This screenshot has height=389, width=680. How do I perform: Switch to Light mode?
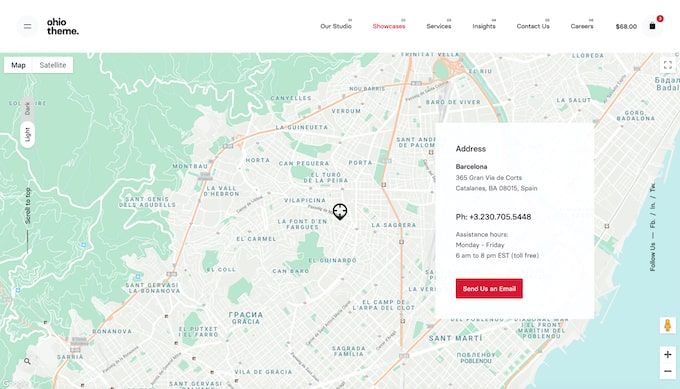point(27,134)
